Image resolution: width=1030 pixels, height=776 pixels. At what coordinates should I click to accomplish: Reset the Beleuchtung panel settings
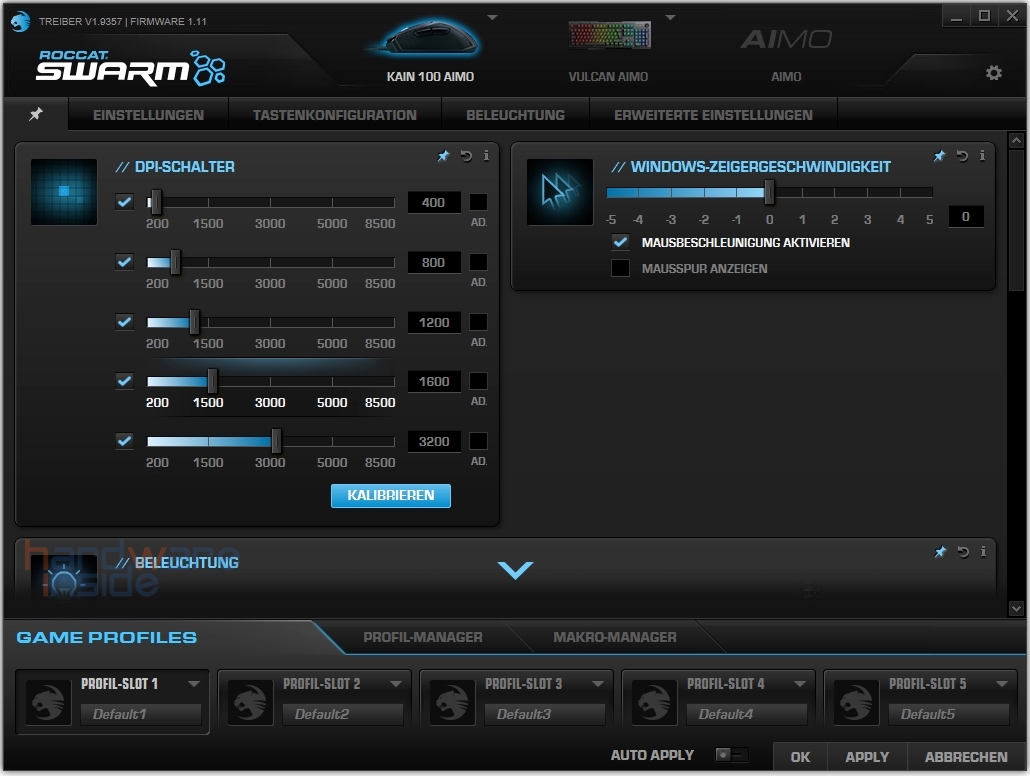tap(962, 552)
